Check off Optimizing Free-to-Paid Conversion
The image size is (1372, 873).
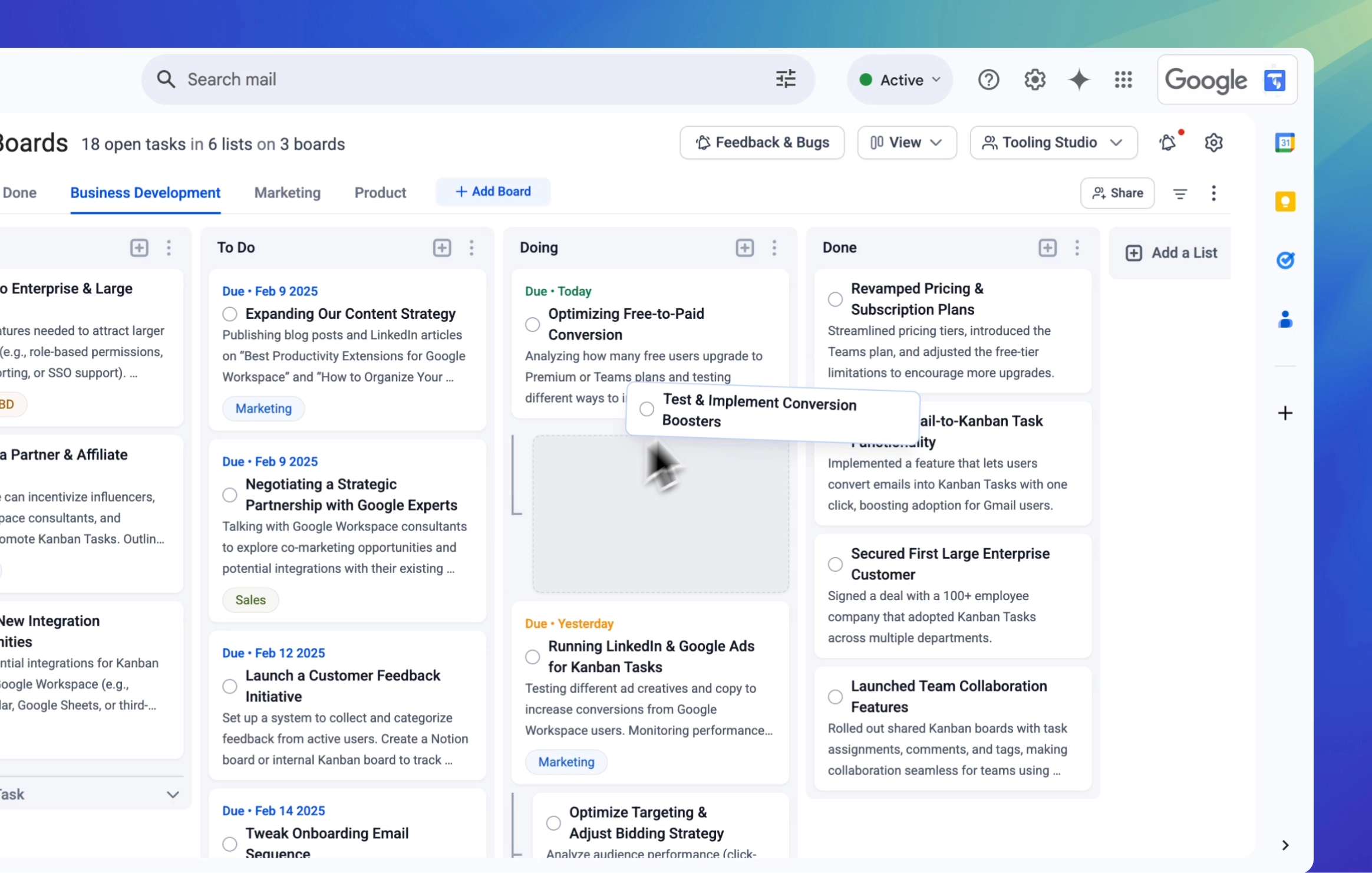pyautogui.click(x=532, y=324)
